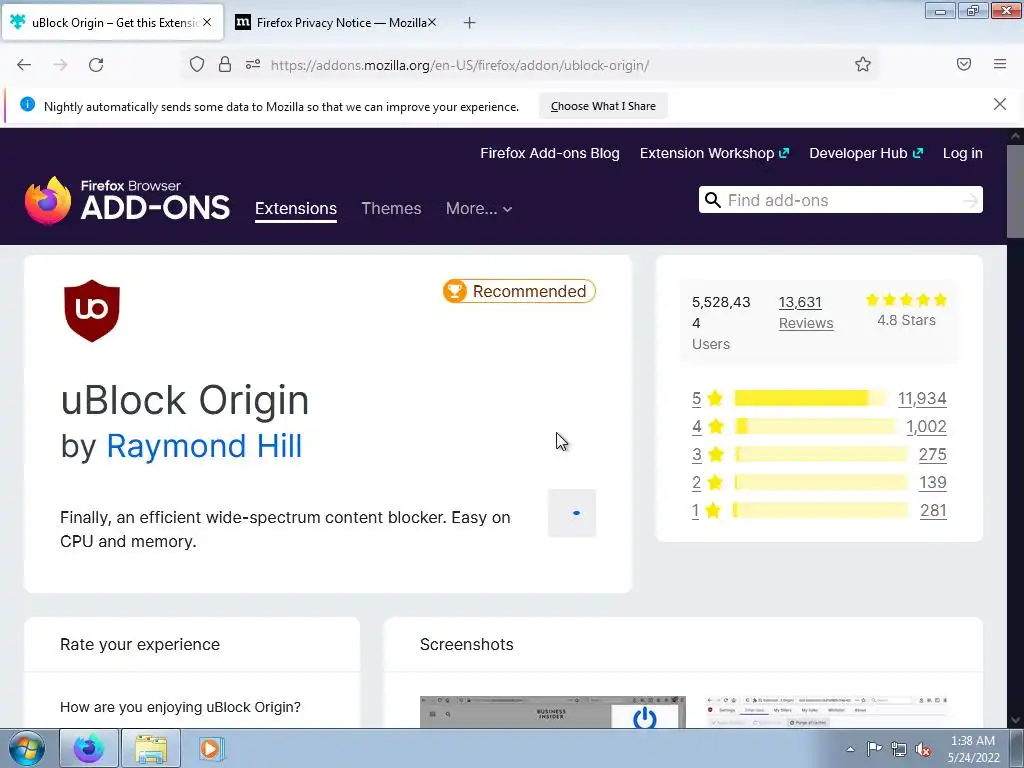Bookmark this page with the star icon

click(x=863, y=64)
